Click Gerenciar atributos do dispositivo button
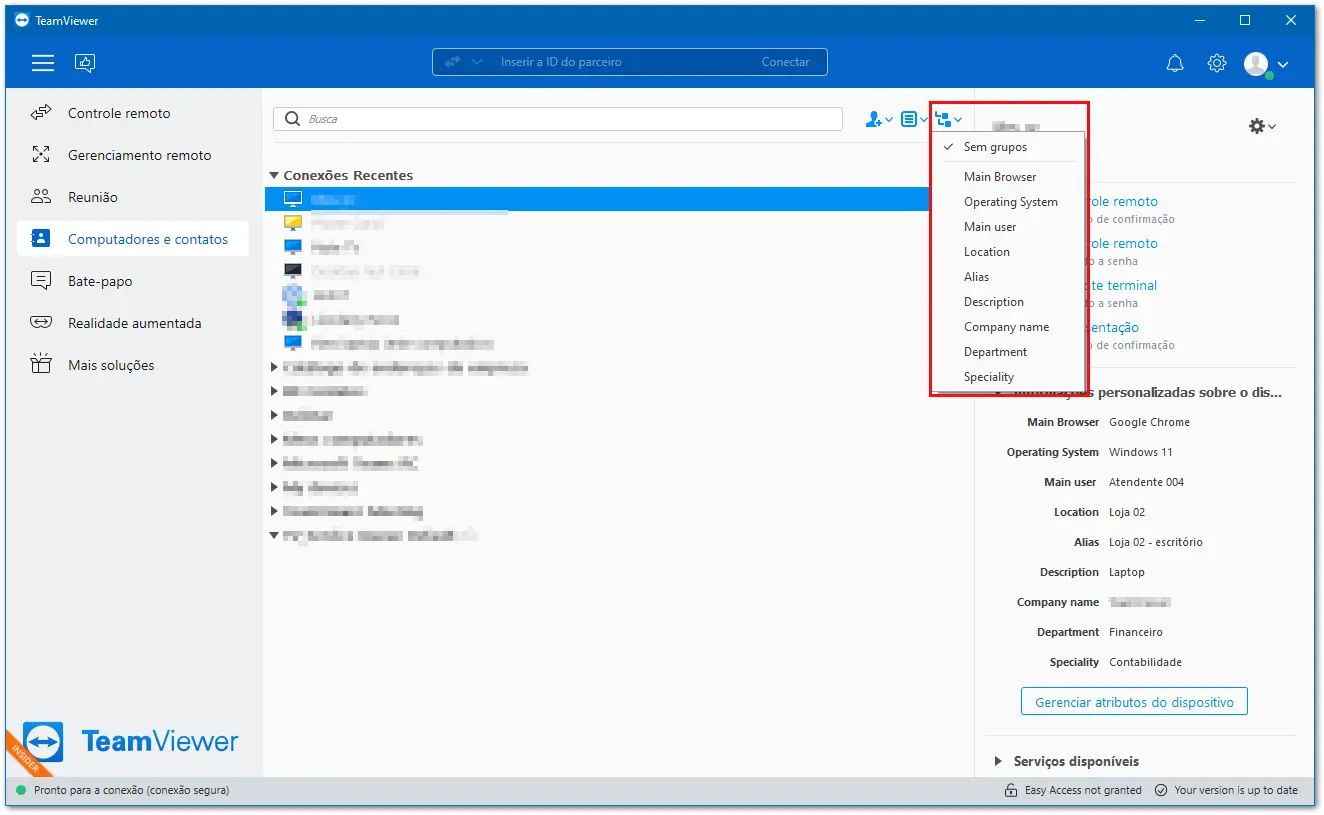This screenshot has height=815, width=1324. pos(1134,702)
